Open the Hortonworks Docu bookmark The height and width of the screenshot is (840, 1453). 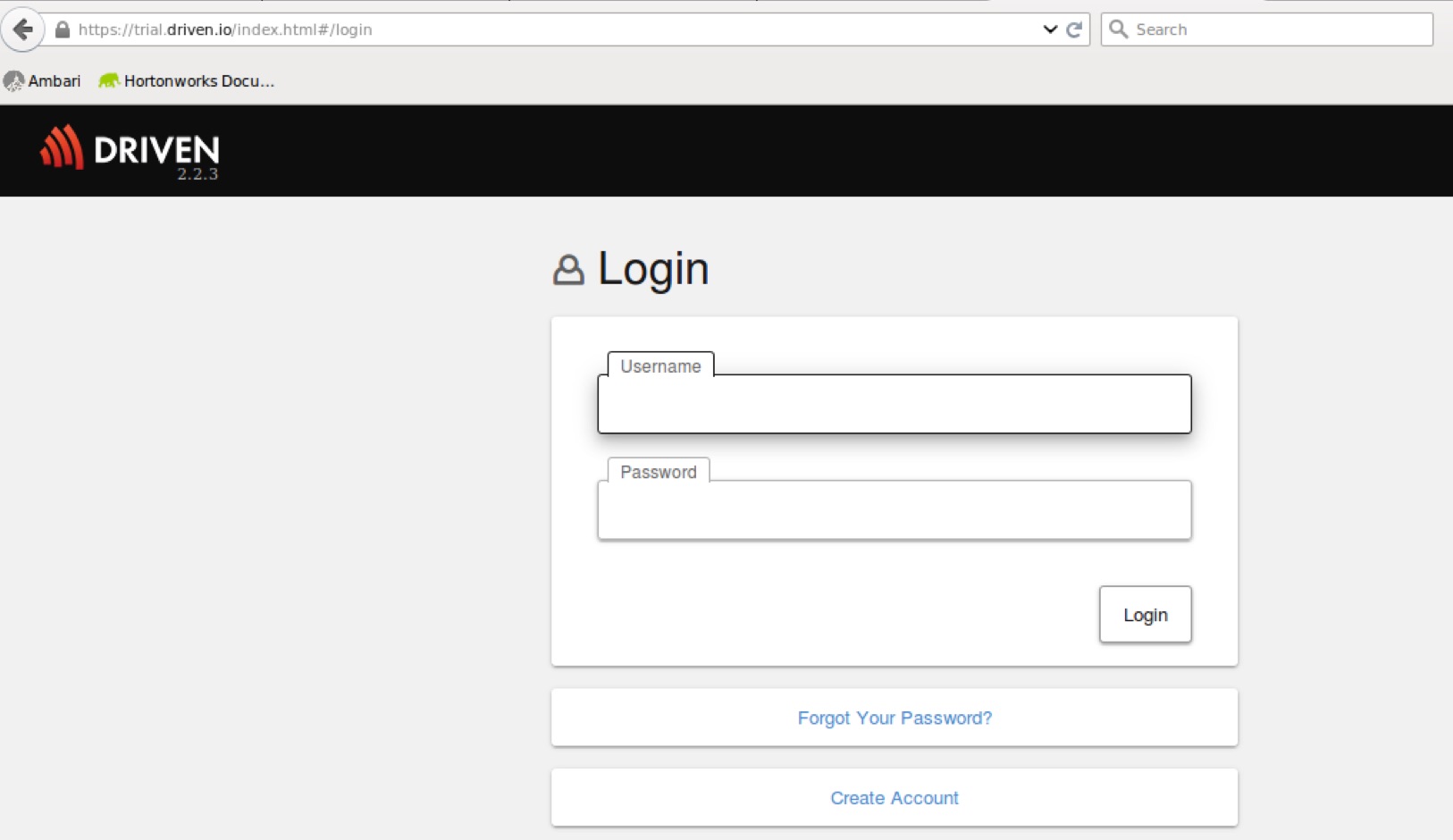[x=188, y=80]
